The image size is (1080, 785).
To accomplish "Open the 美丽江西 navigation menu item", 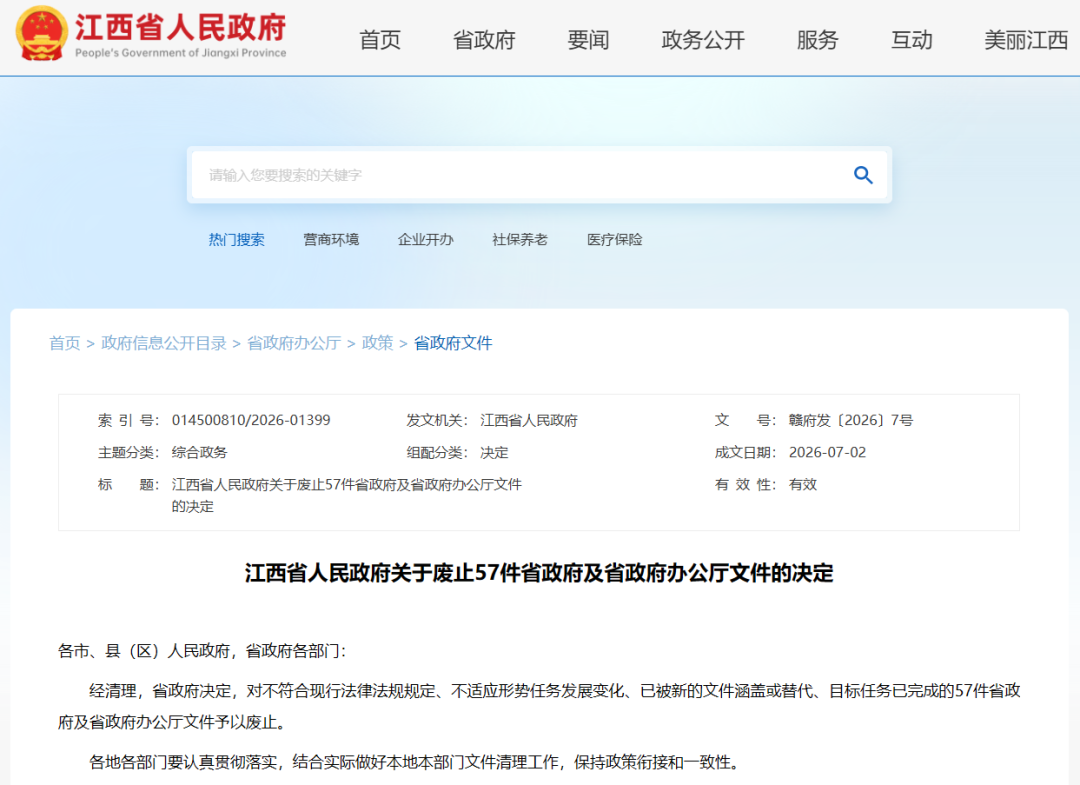I will pos(1026,40).
